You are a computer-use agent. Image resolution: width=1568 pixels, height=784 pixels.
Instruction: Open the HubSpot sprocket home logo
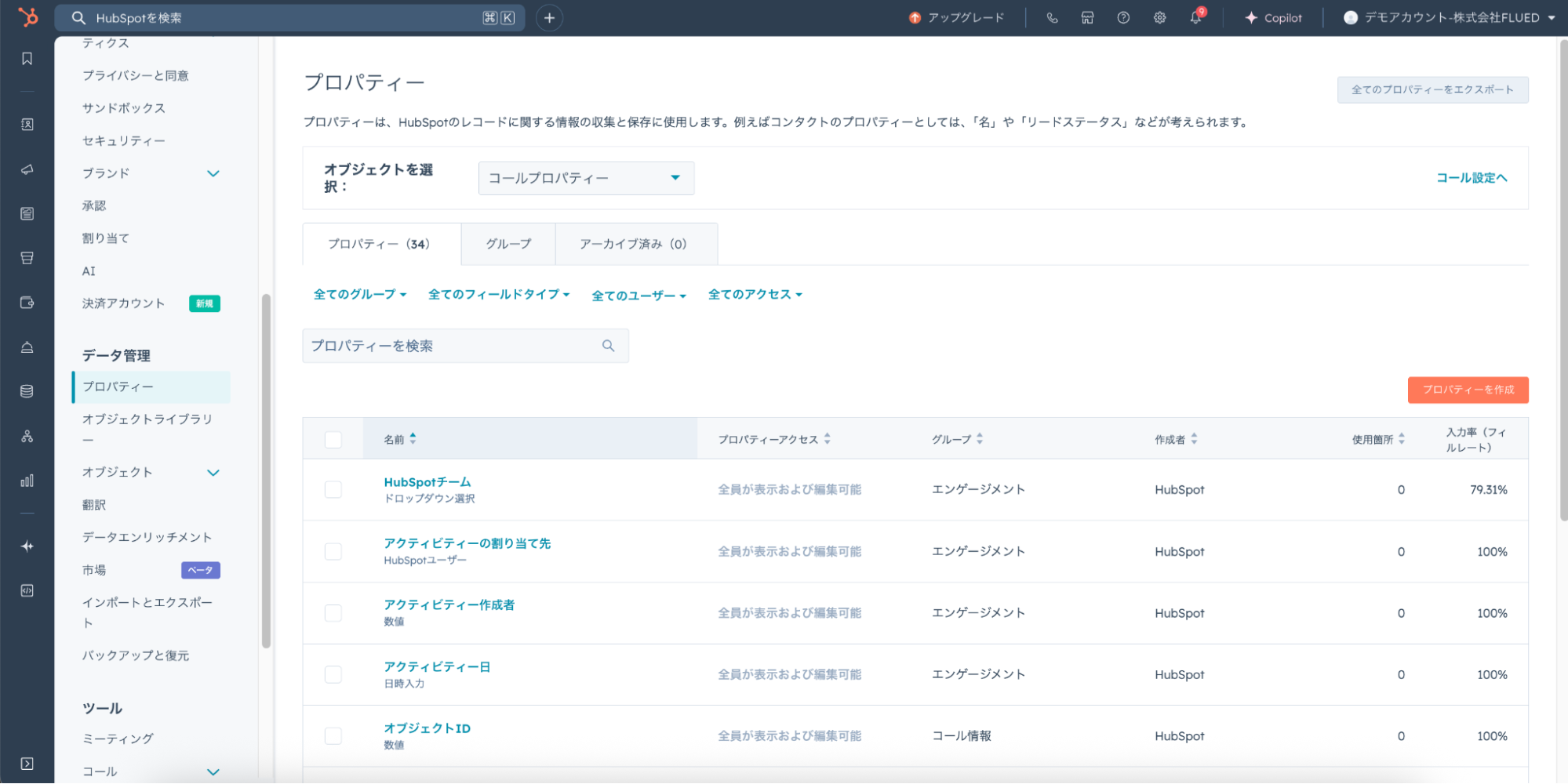coord(27,16)
